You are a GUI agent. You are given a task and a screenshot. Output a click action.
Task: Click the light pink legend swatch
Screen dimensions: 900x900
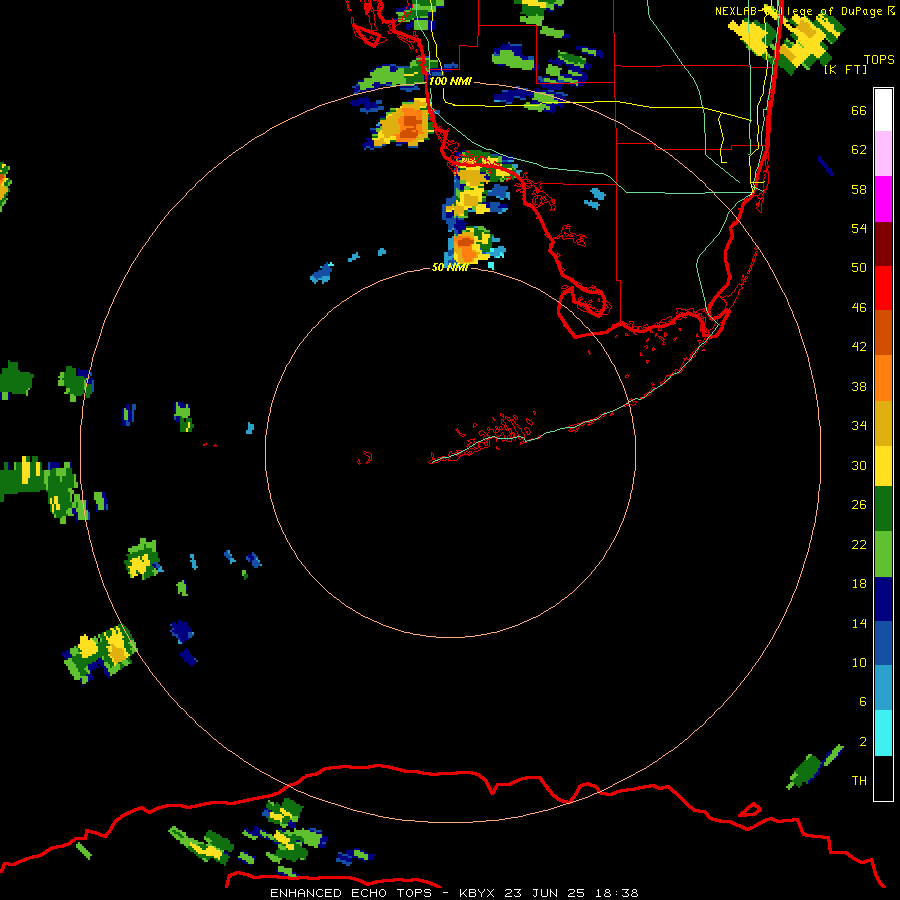point(883,153)
